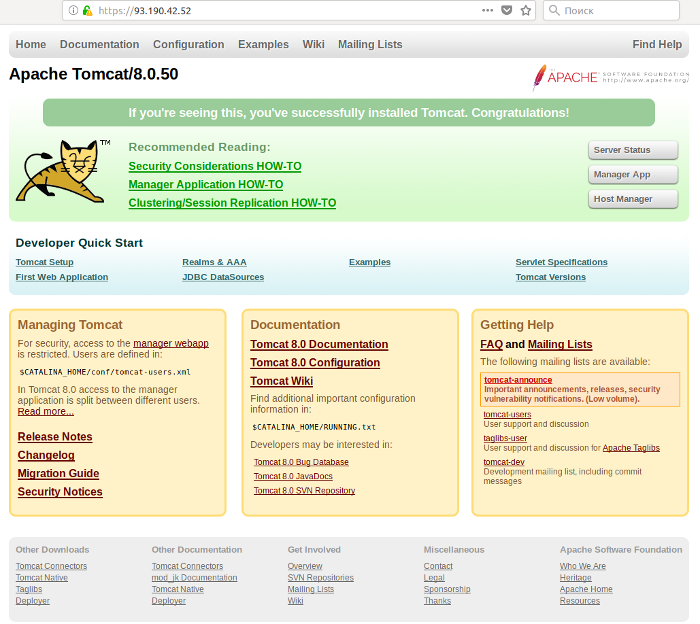Open First Web Application link
The width and height of the screenshot is (700, 624).
coord(62,277)
